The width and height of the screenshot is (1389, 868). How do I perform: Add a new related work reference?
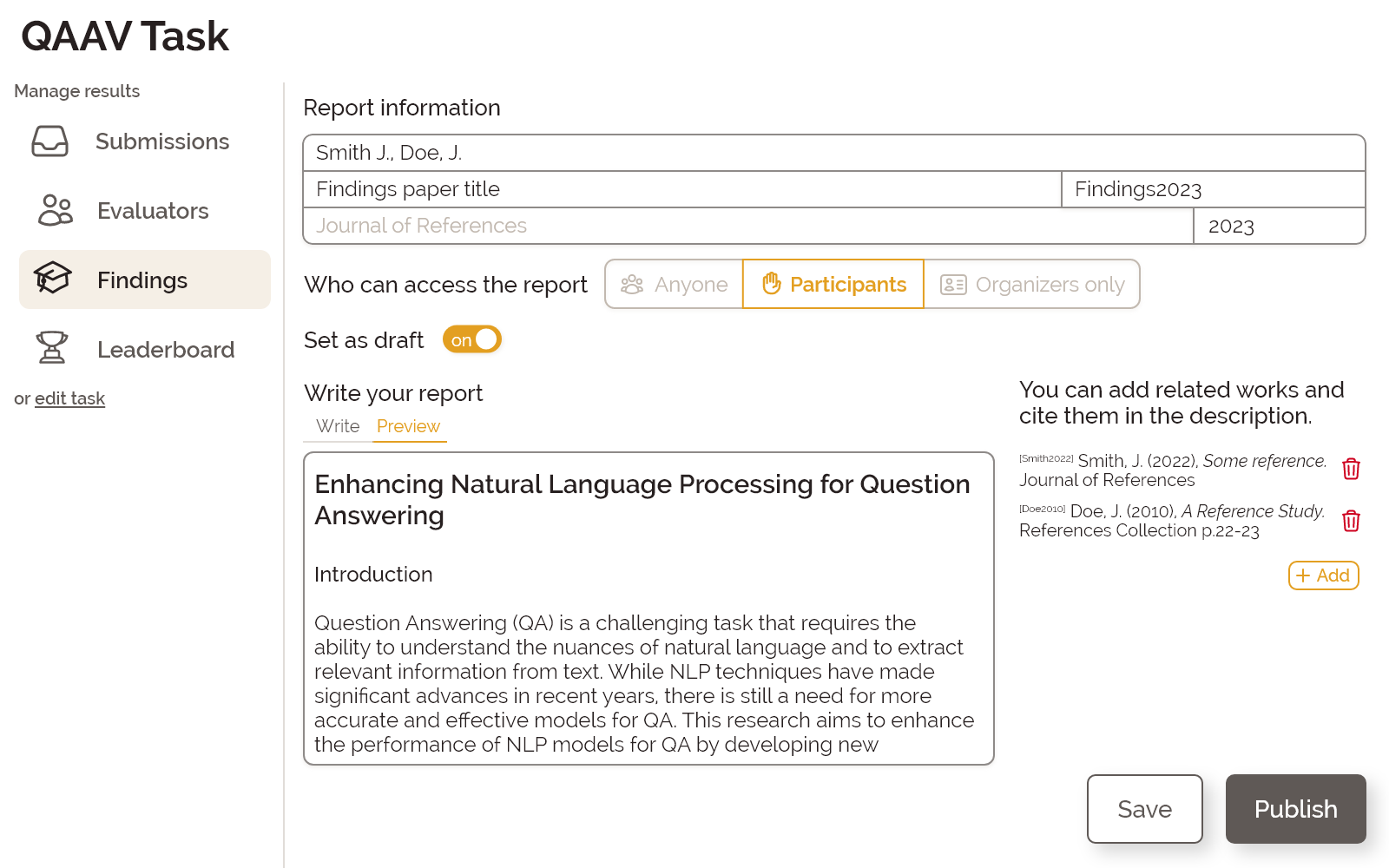click(1323, 575)
